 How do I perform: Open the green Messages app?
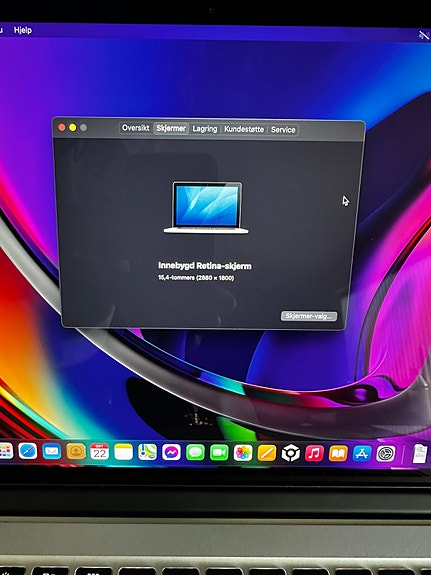tap(195, 453)
